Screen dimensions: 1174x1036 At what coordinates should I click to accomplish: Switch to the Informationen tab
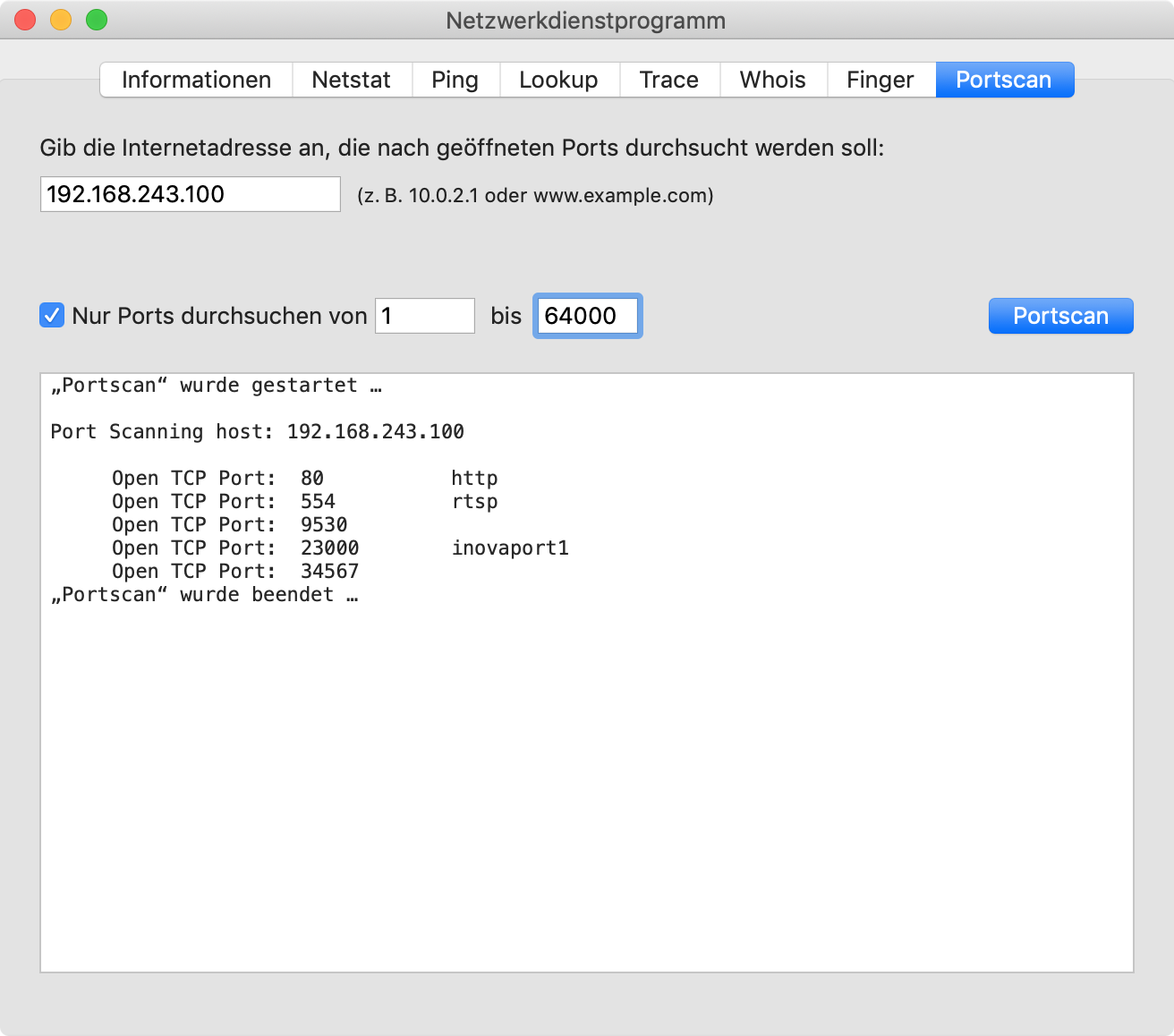197,80
